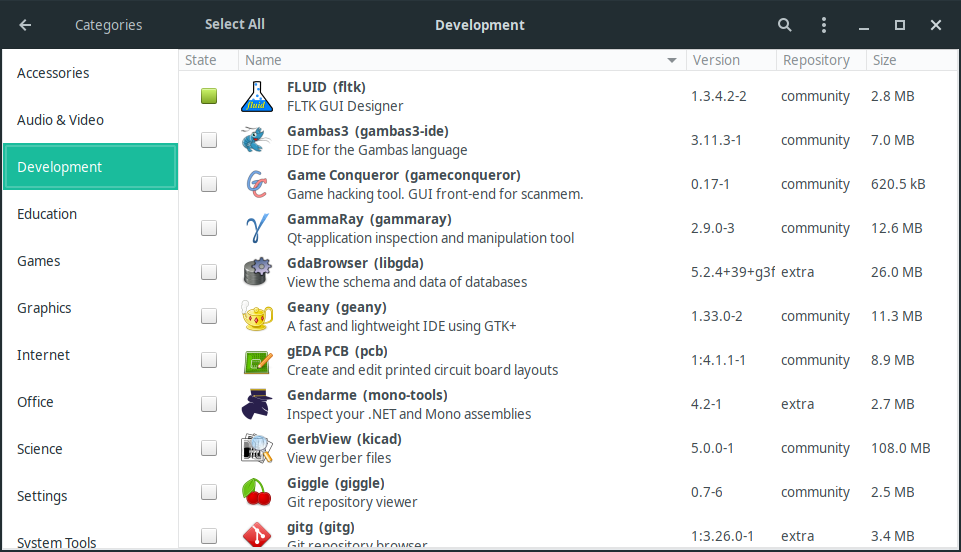This screenshot has height=552, width=961.
Task: Click the Development window title
Action: point(480,25)
